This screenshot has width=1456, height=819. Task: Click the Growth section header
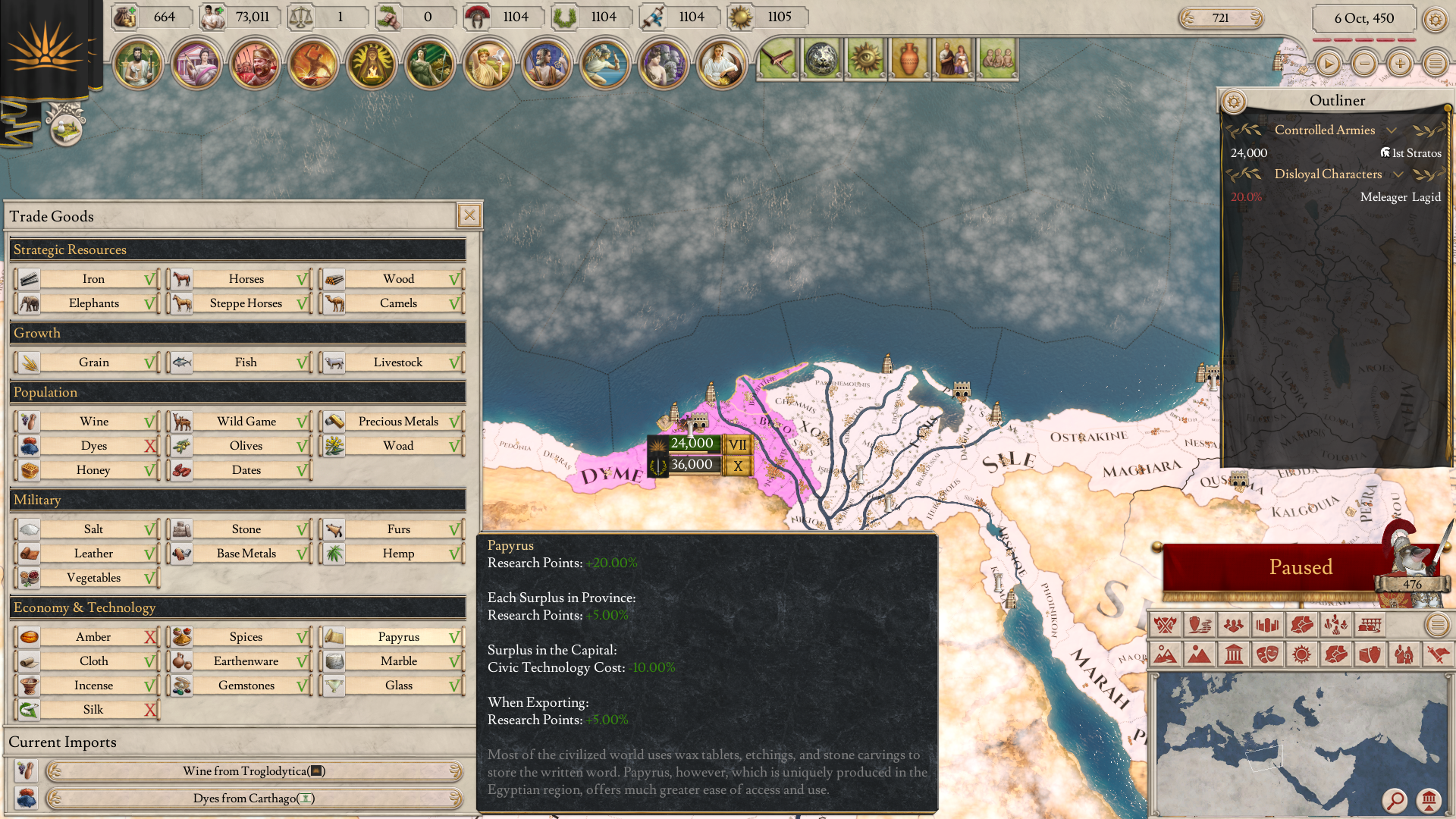(x=237, y=333)
